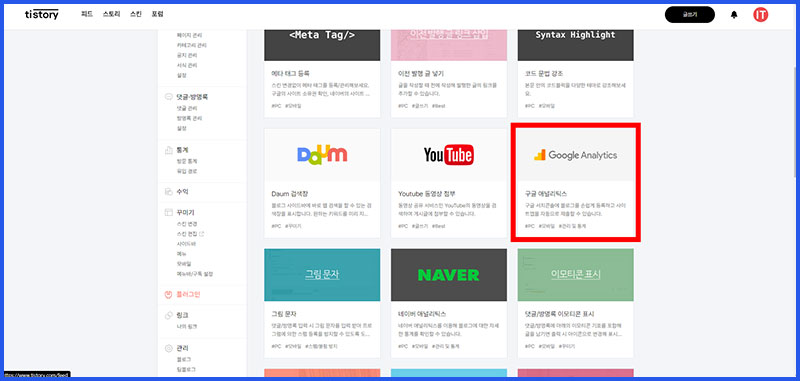Screen dimensions: 800x381
Task: Click the #꾸미기 tag on Daum 검색창 card
Action: point(293,226)
